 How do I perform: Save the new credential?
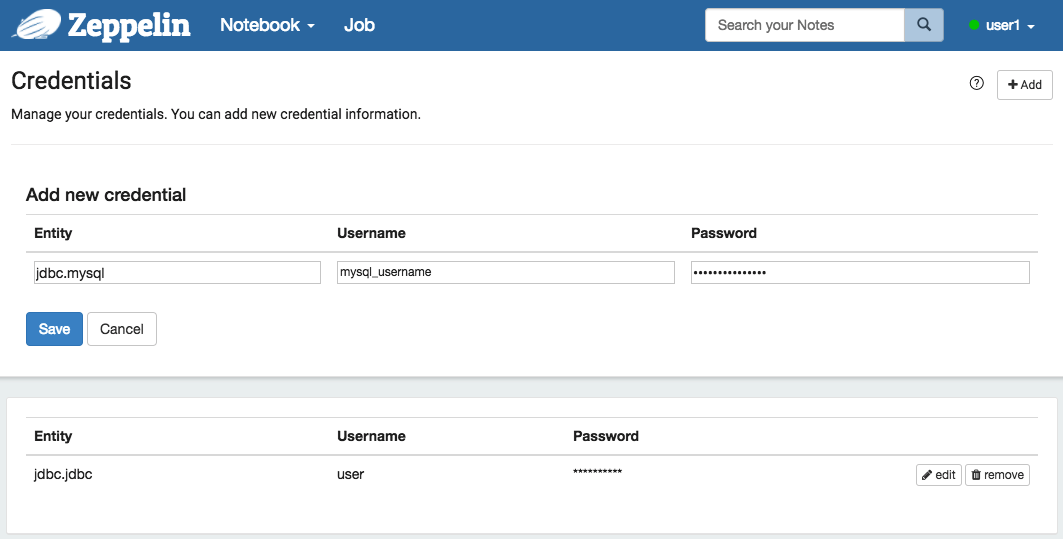tap(54, 329)
